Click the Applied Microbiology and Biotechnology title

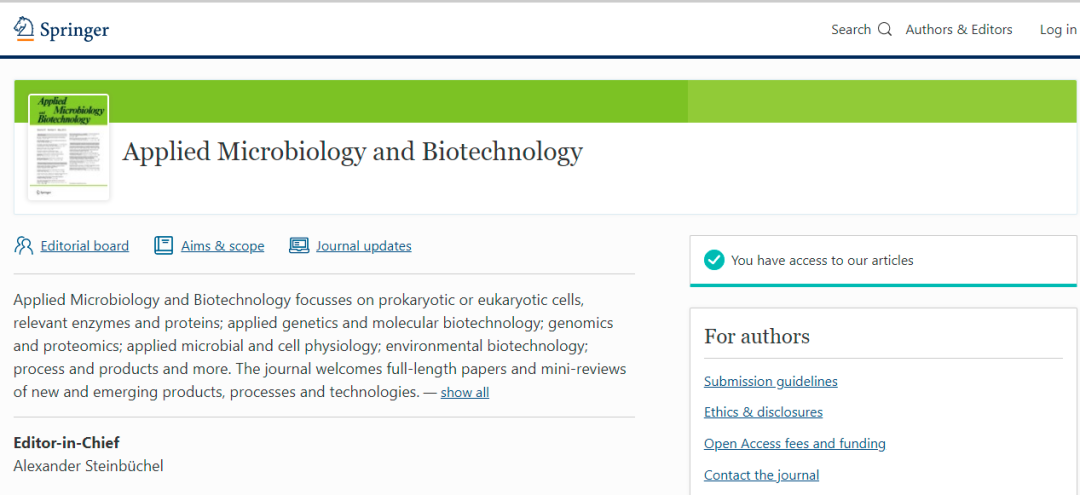point(352,152)
